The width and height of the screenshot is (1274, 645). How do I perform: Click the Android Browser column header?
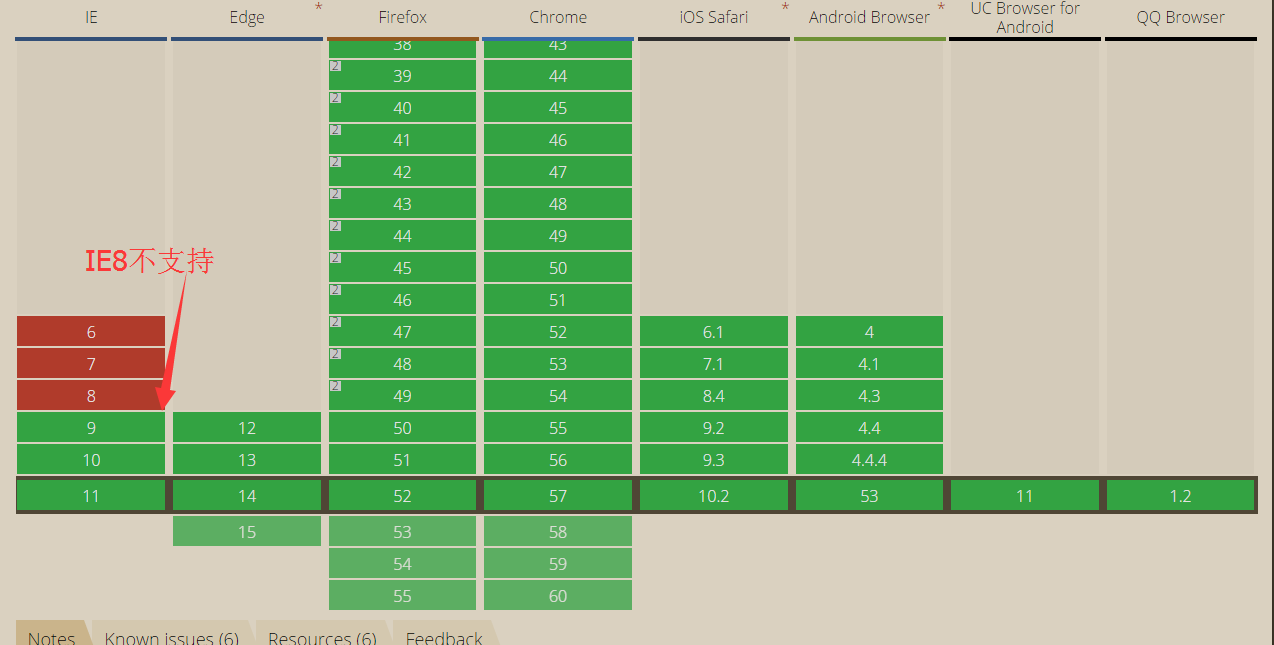coord(869,17)
